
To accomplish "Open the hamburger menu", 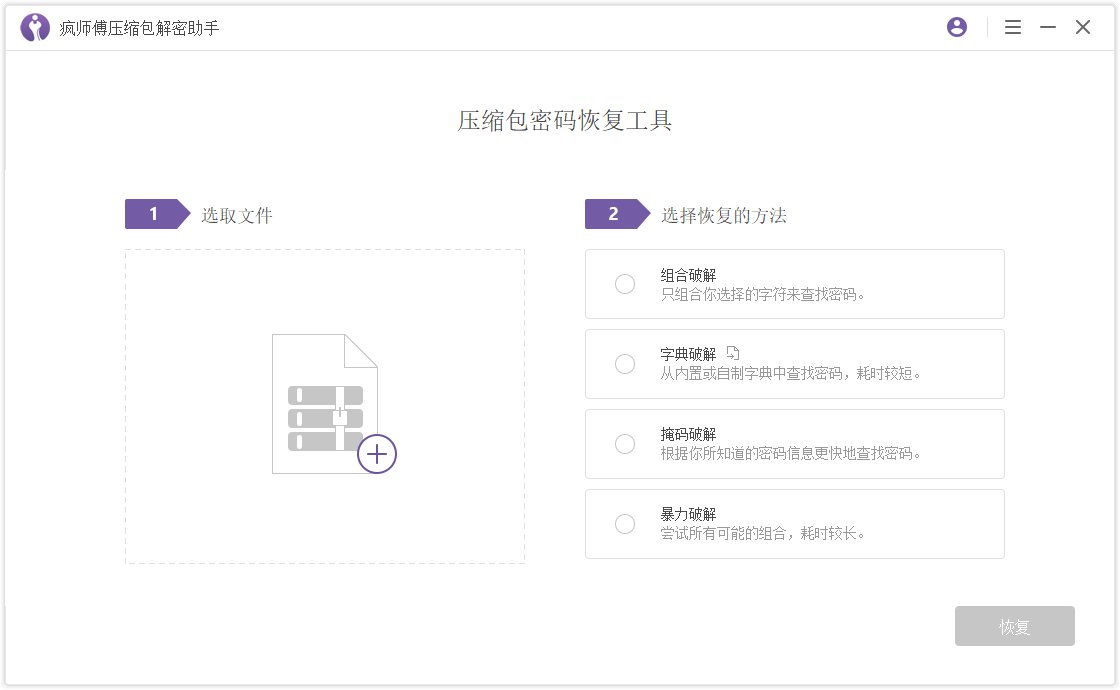I will (x=1013, y=27).
